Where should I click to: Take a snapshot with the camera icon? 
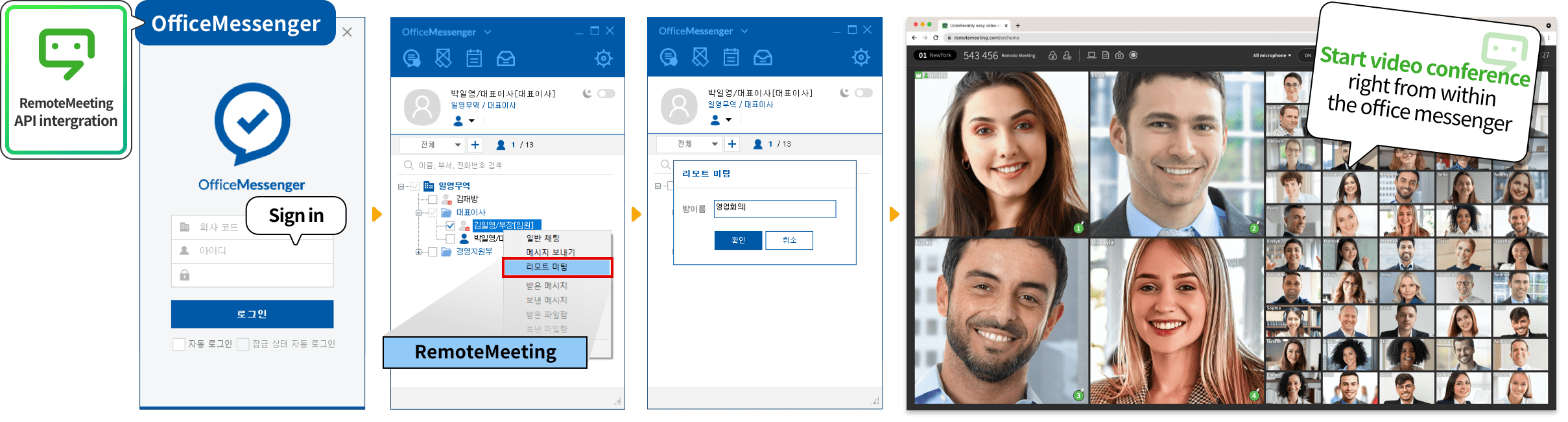(x=1119, y=55)
